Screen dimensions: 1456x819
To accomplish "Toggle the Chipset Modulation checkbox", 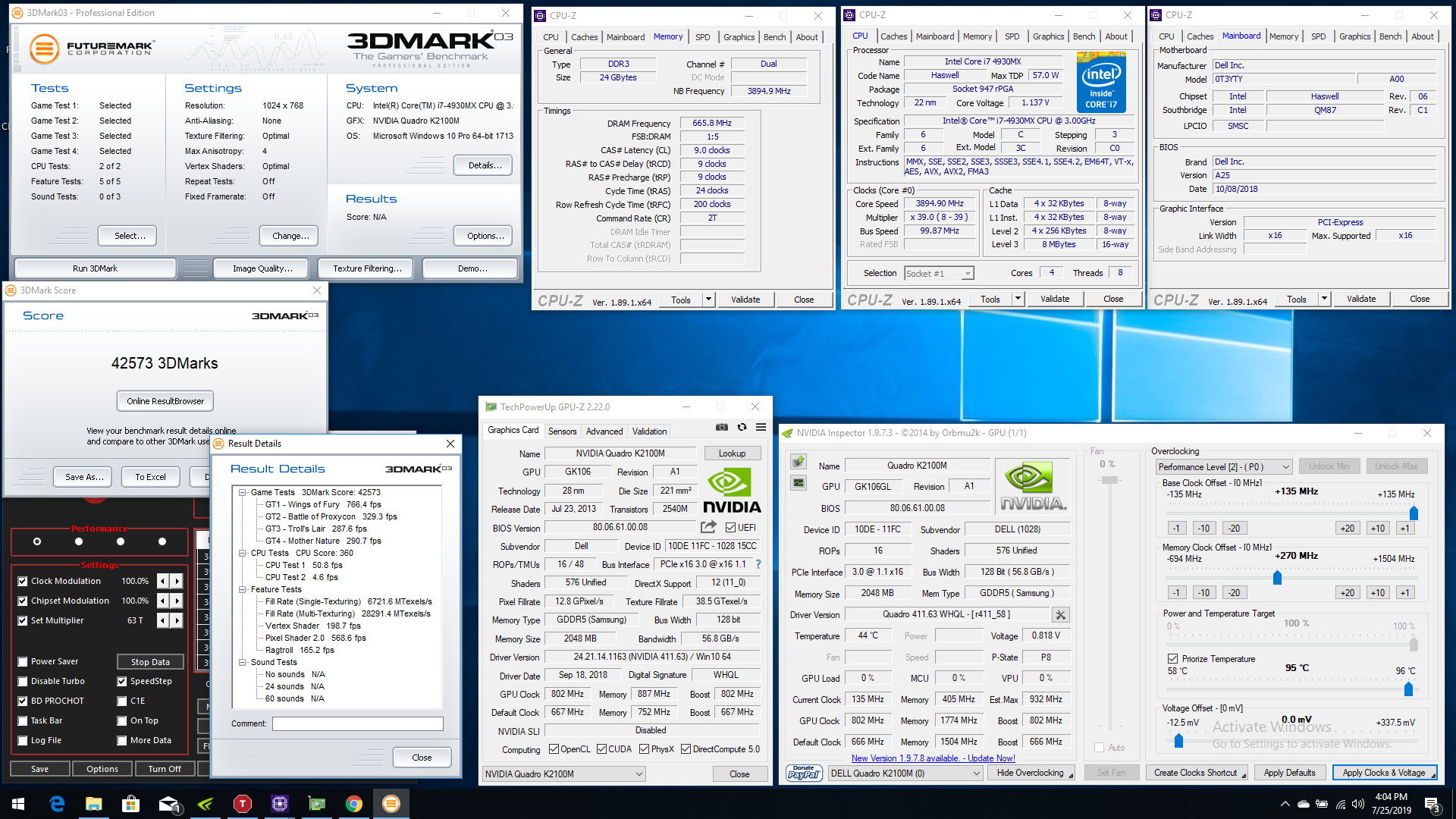I will 23,601.
